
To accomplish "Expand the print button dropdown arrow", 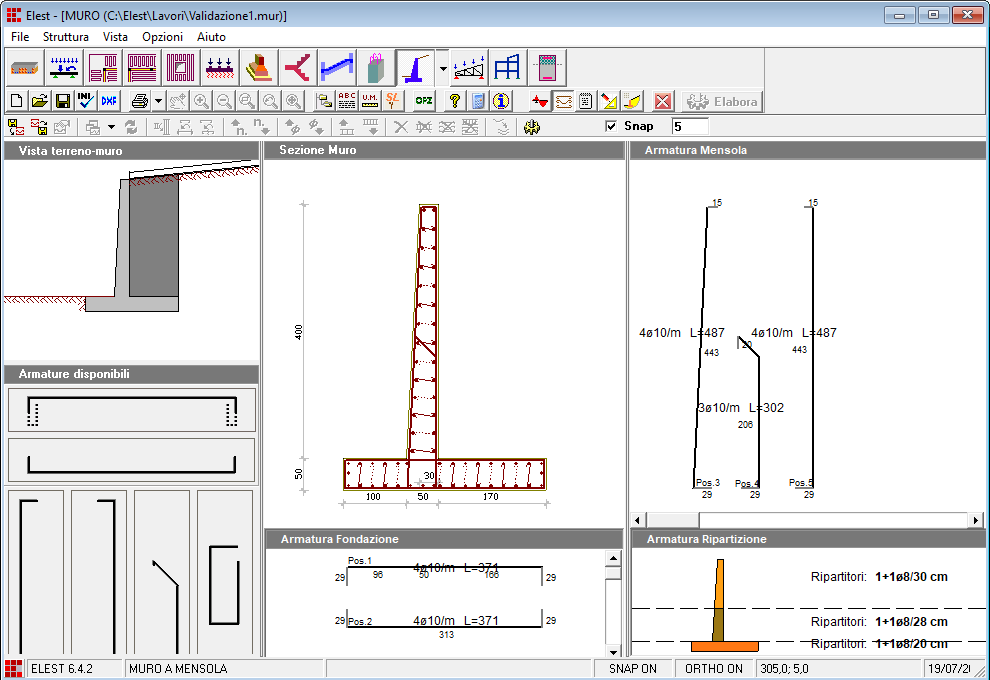I will 158,101.
